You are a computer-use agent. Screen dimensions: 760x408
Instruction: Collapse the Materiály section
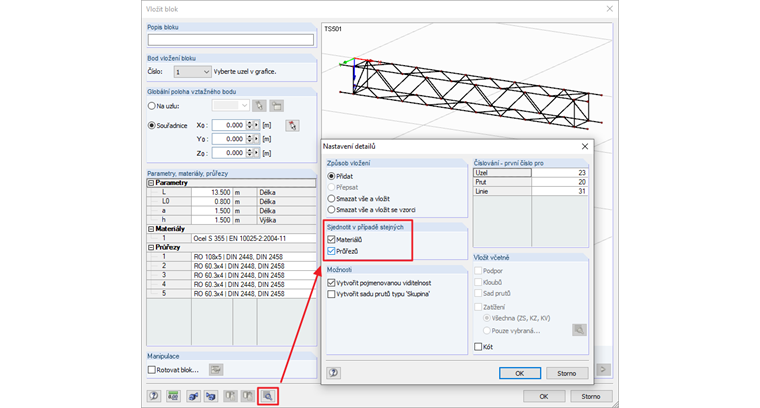coord(151,229)
